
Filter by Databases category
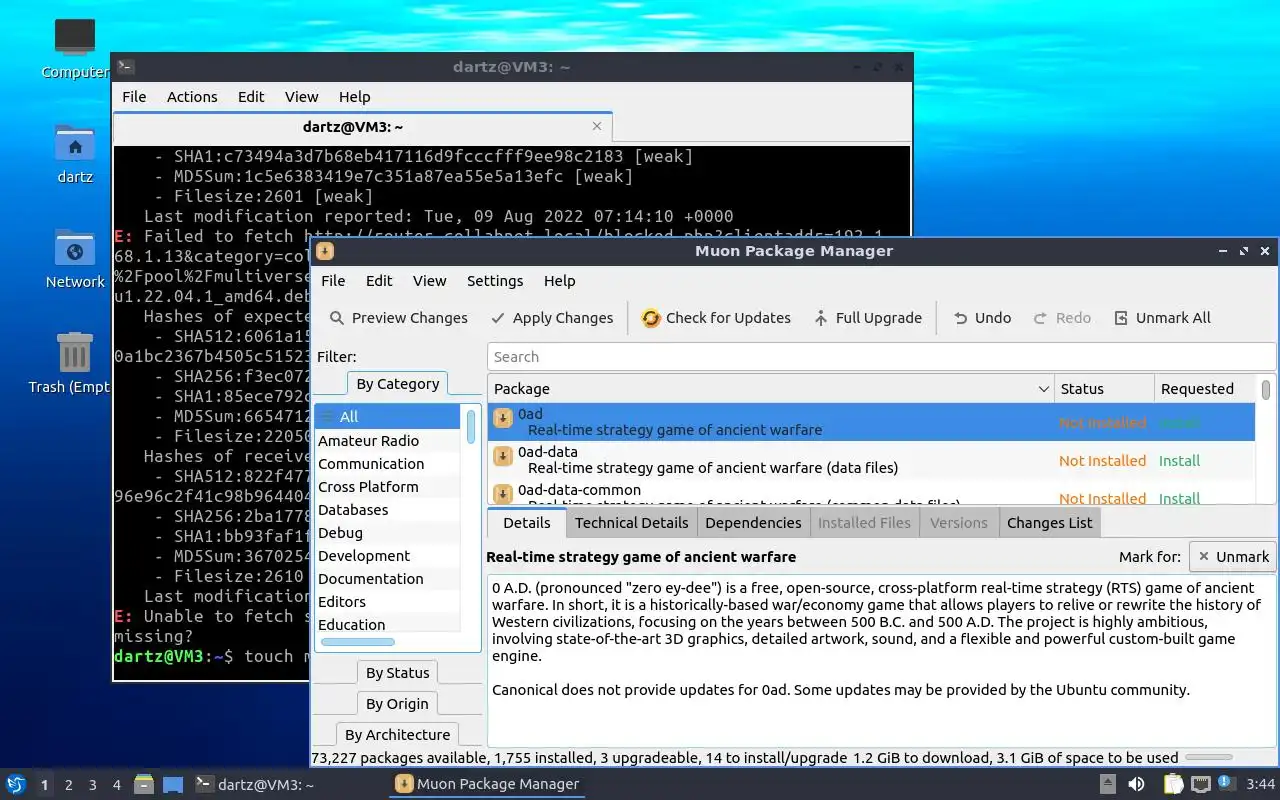(x=388, y=510)
